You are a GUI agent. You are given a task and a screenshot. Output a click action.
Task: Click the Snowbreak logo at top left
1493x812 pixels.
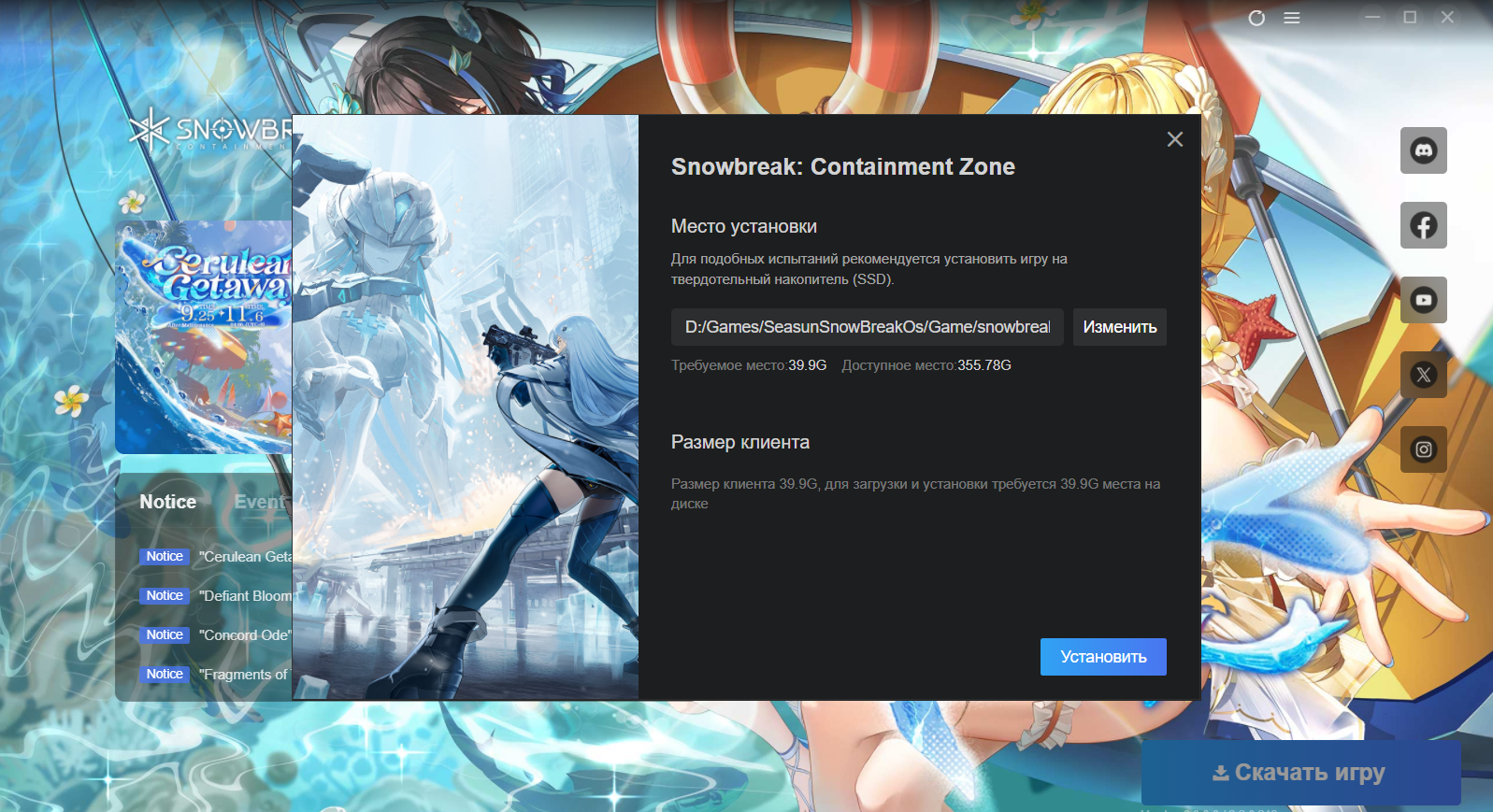click(x=210, y=131)
